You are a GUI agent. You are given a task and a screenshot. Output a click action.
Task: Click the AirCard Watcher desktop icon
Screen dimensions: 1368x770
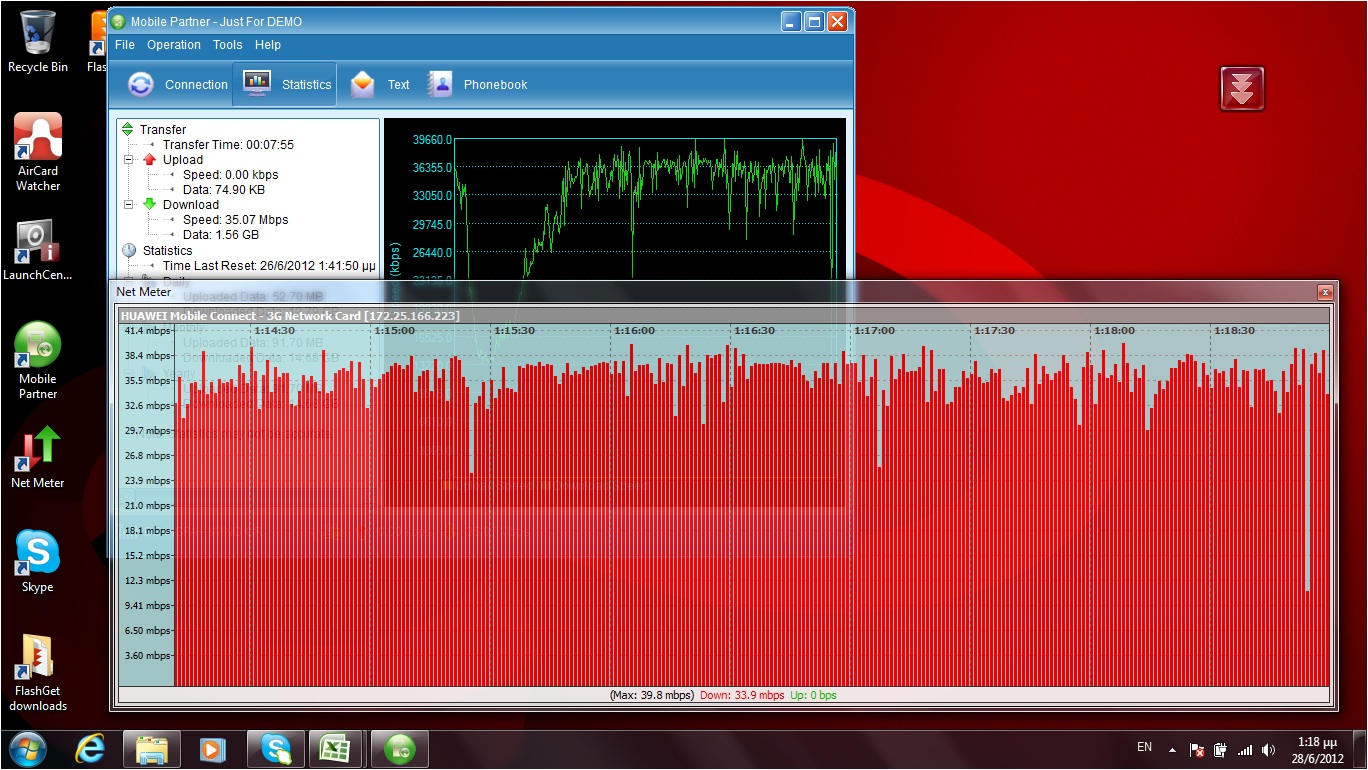38,152
